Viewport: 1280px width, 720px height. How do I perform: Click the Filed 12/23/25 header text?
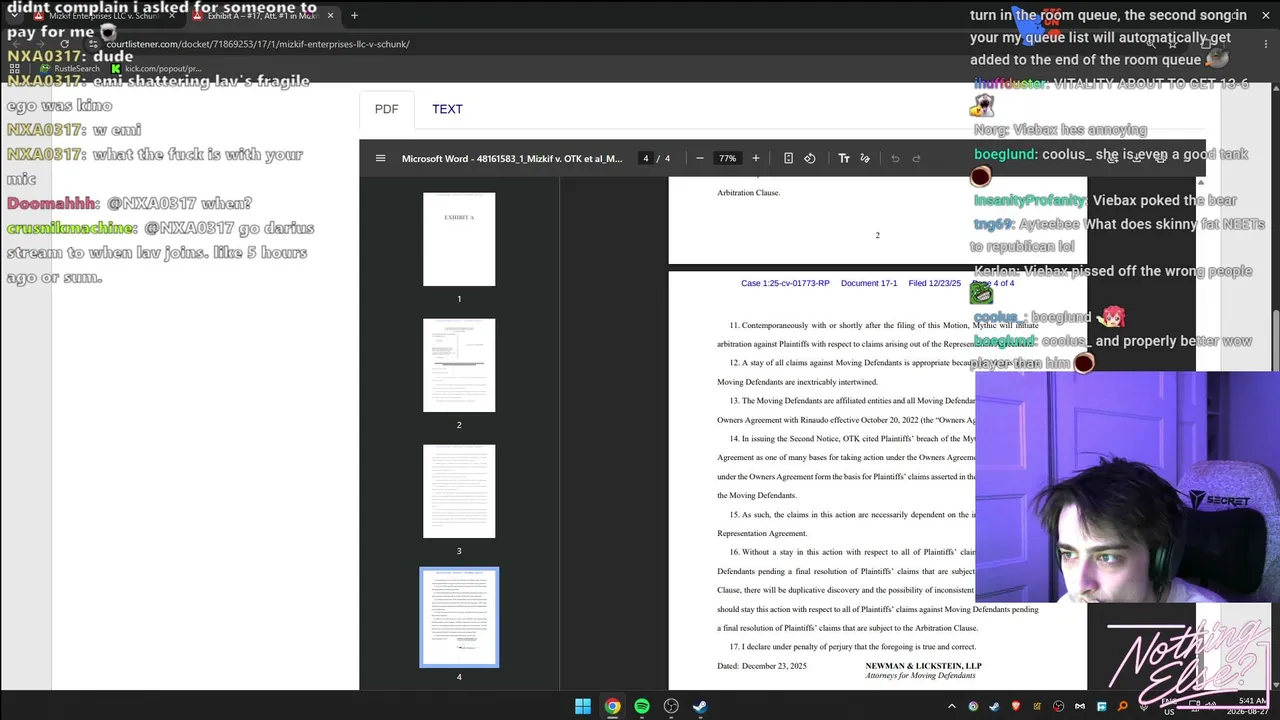(x=934, y=283)
